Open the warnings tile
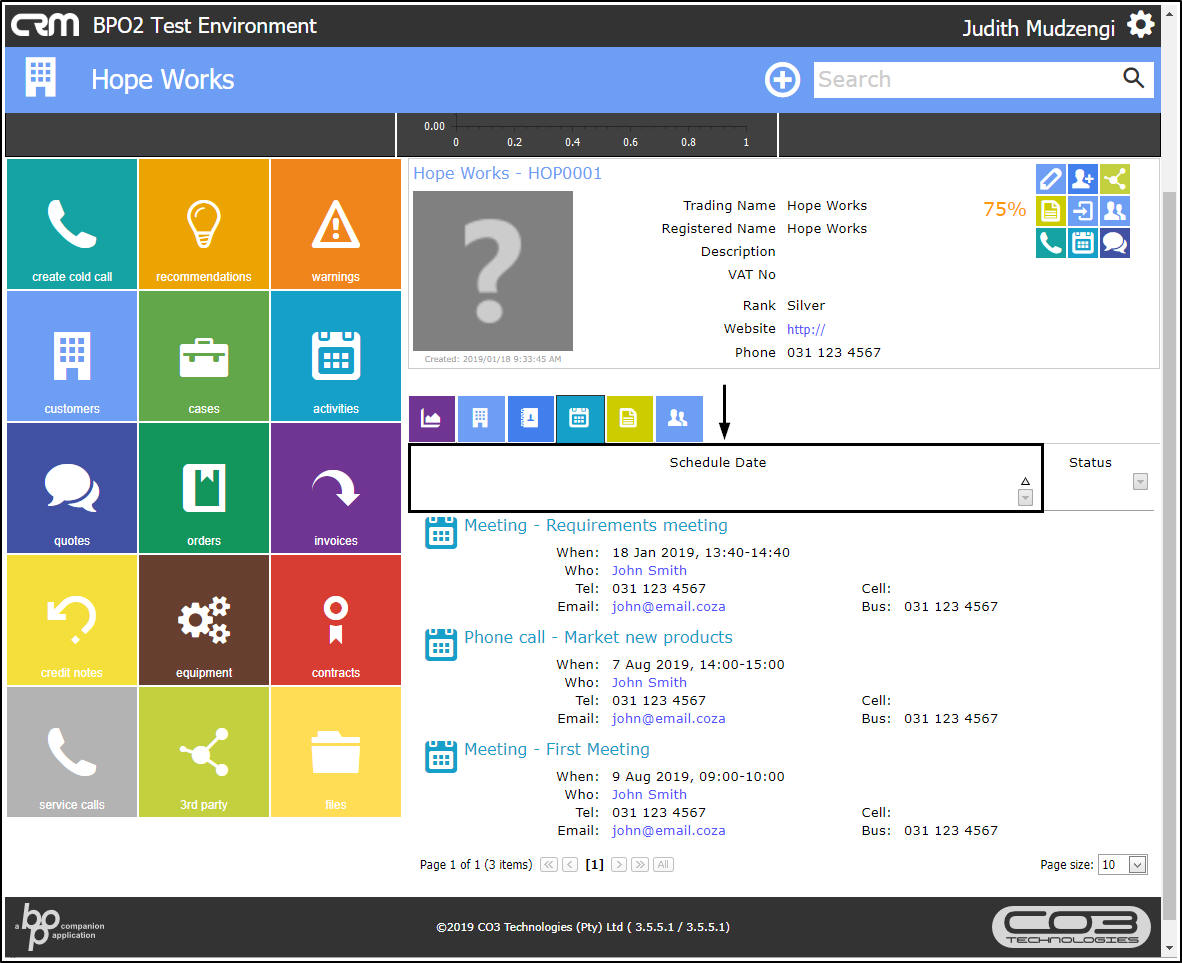Viewport: 1182px width, 963px height. pyautogui.click(x=335, y=224)
